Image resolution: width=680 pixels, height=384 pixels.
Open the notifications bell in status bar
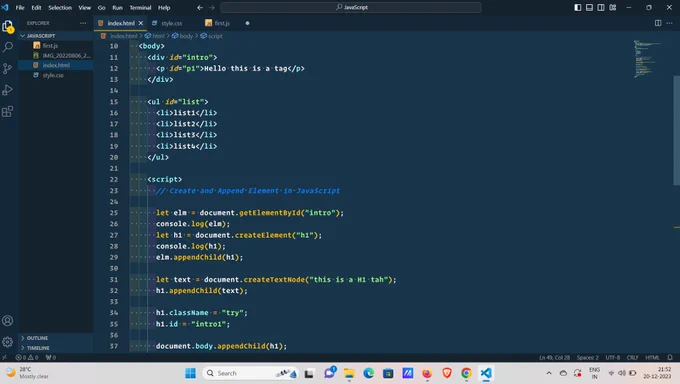670,358
